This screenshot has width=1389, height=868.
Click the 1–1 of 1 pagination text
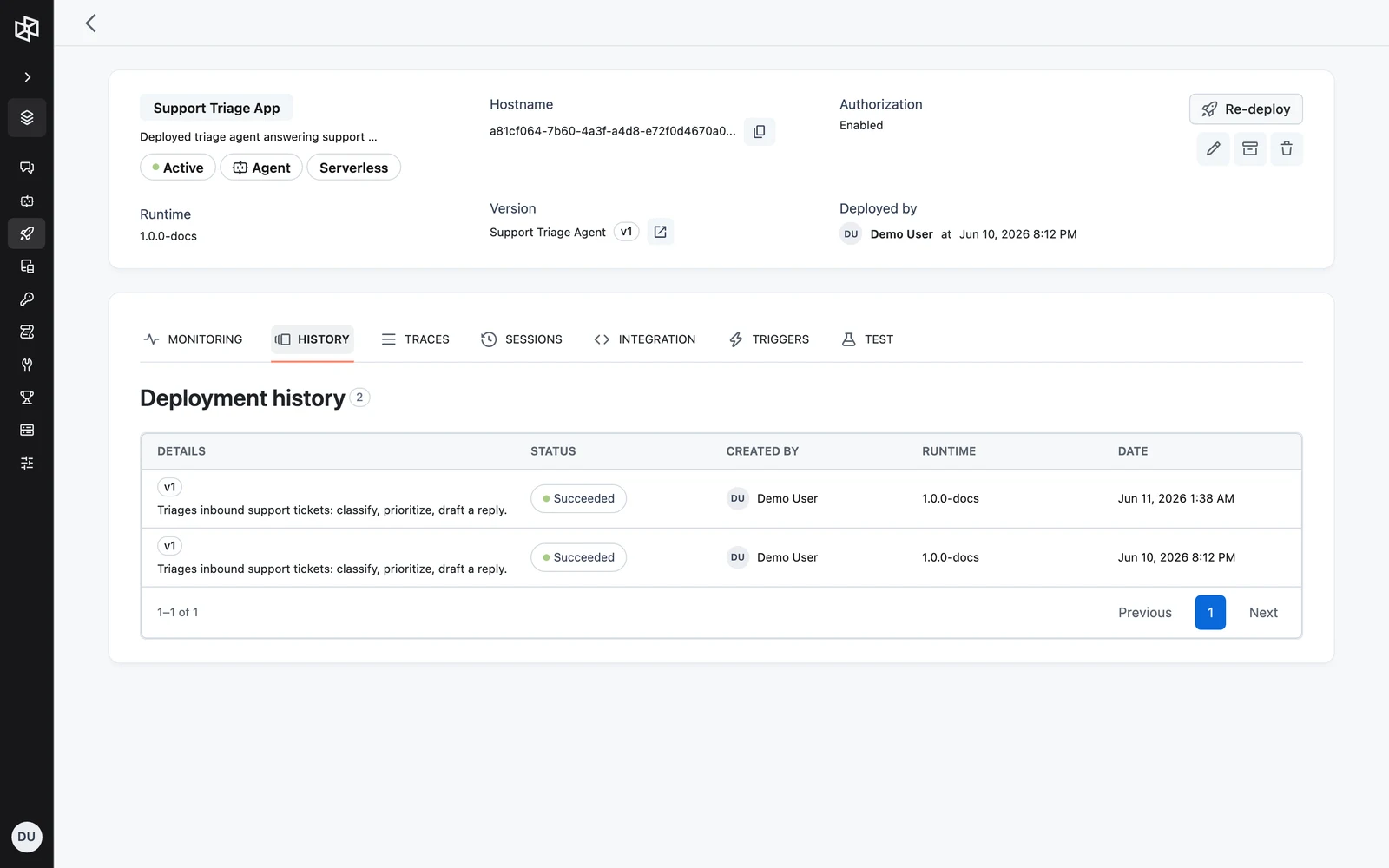(178, 612)
